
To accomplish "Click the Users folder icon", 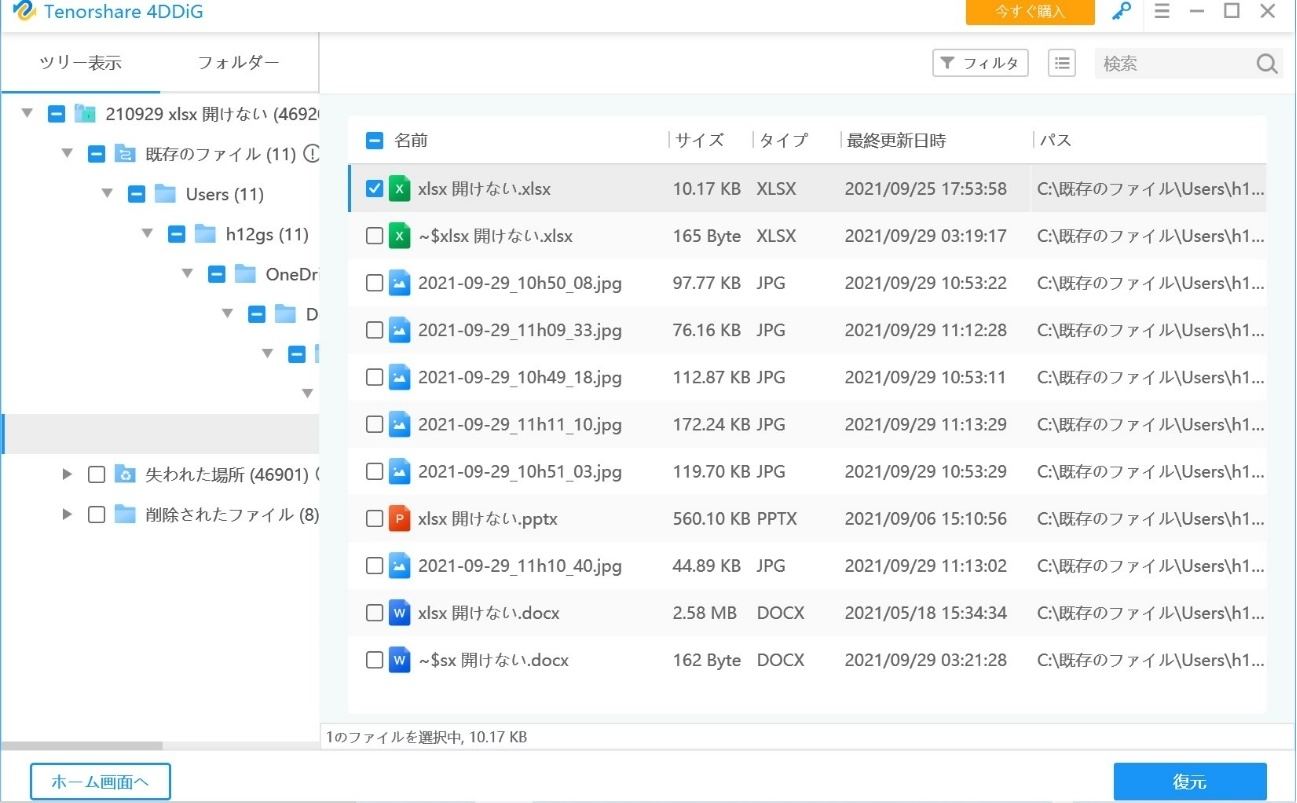I will (165, 194).
